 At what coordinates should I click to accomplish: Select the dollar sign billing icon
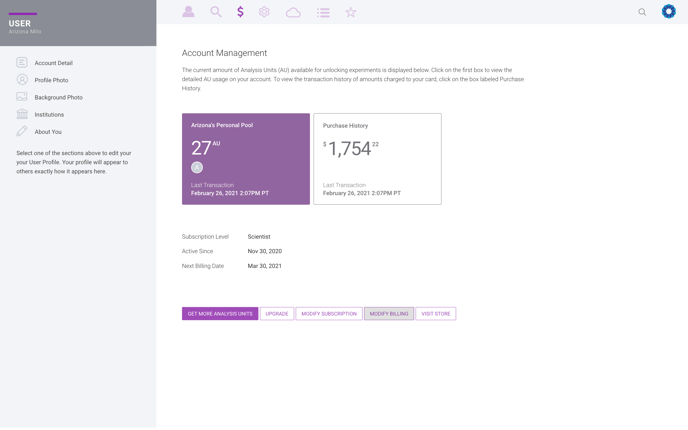tap(240, 12)
